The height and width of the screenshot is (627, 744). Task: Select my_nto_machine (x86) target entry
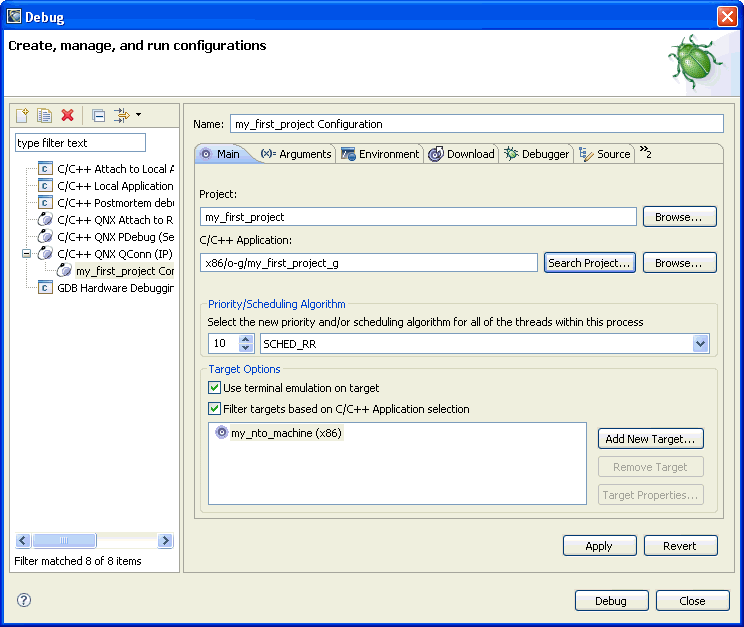tap(279, 434)
